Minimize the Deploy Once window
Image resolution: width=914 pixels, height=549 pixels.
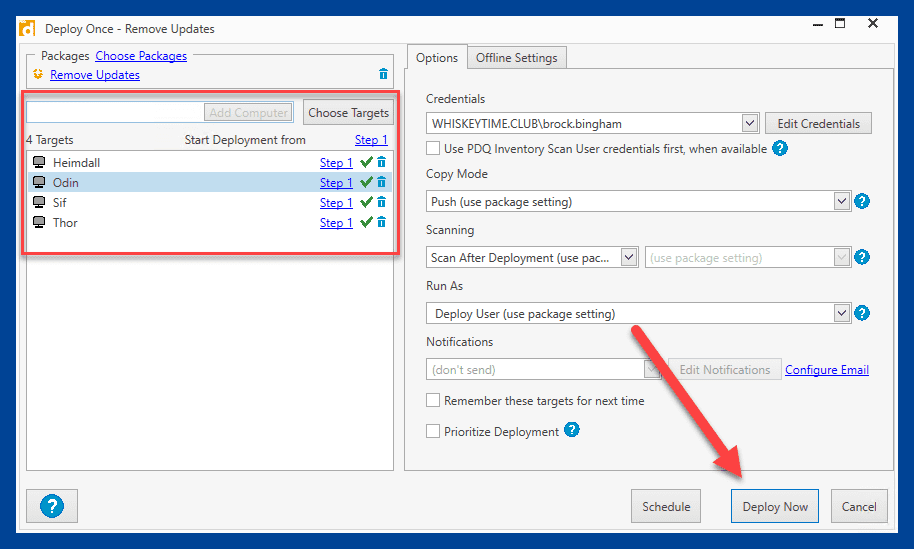click(x=818, y=24)
